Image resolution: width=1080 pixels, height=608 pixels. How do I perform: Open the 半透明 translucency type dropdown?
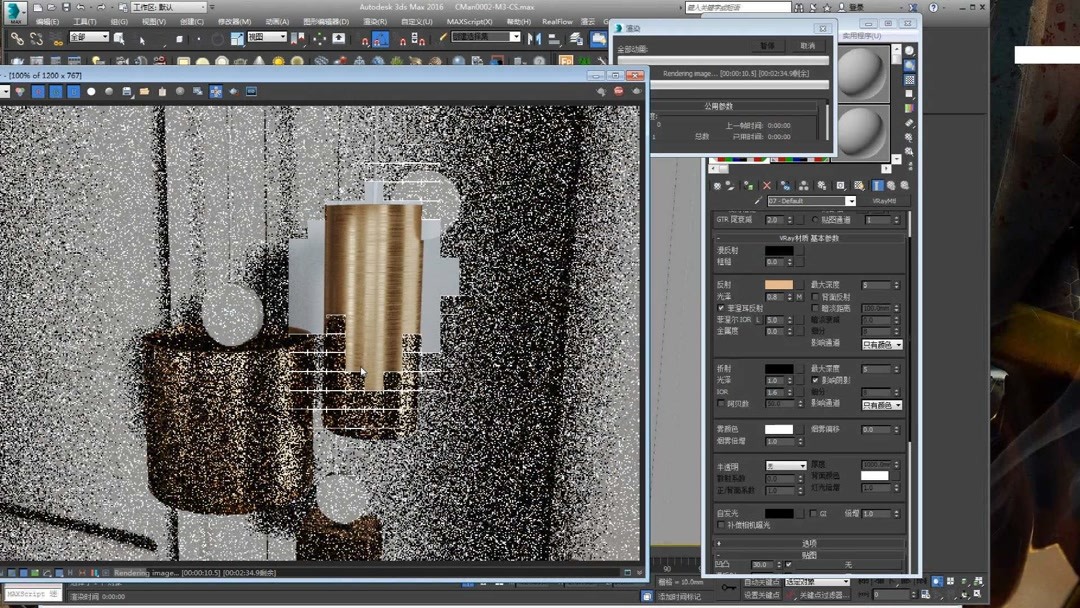786,466
